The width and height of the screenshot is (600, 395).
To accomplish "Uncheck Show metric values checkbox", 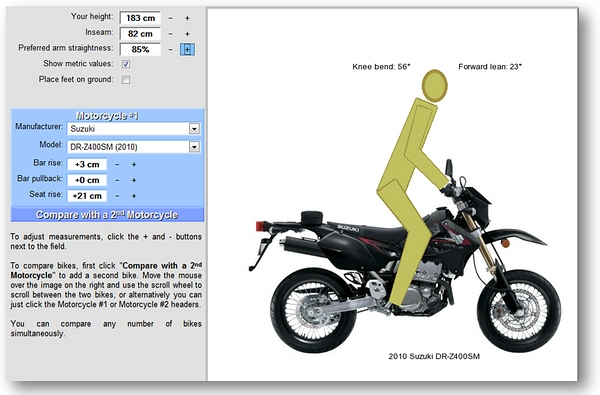I will tap(126, 64).
